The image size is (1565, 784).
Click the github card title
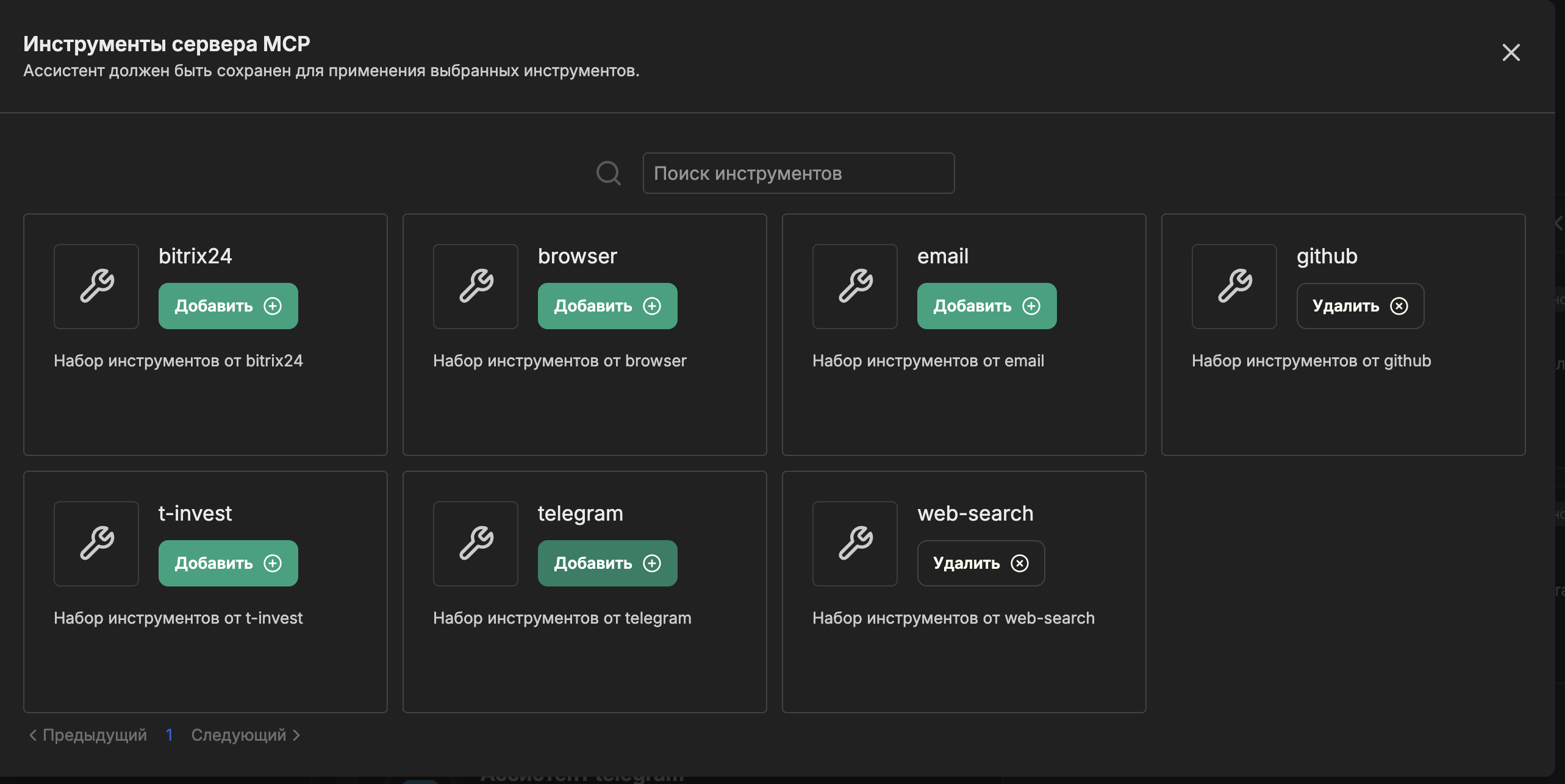(1327, 256)
